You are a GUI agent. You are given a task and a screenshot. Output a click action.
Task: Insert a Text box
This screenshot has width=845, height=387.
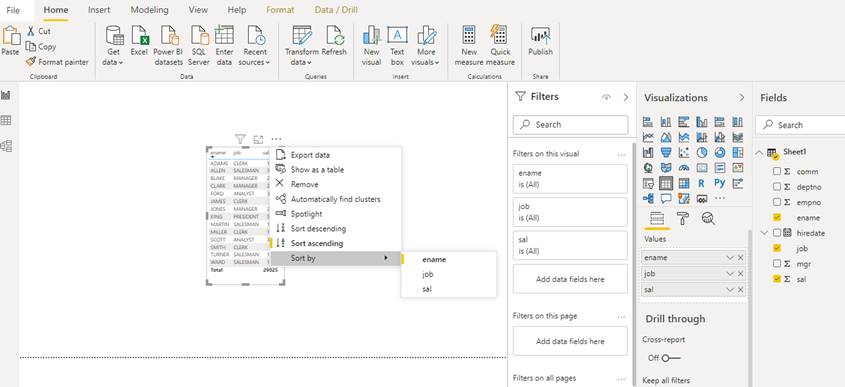click(x=397, y=46)
